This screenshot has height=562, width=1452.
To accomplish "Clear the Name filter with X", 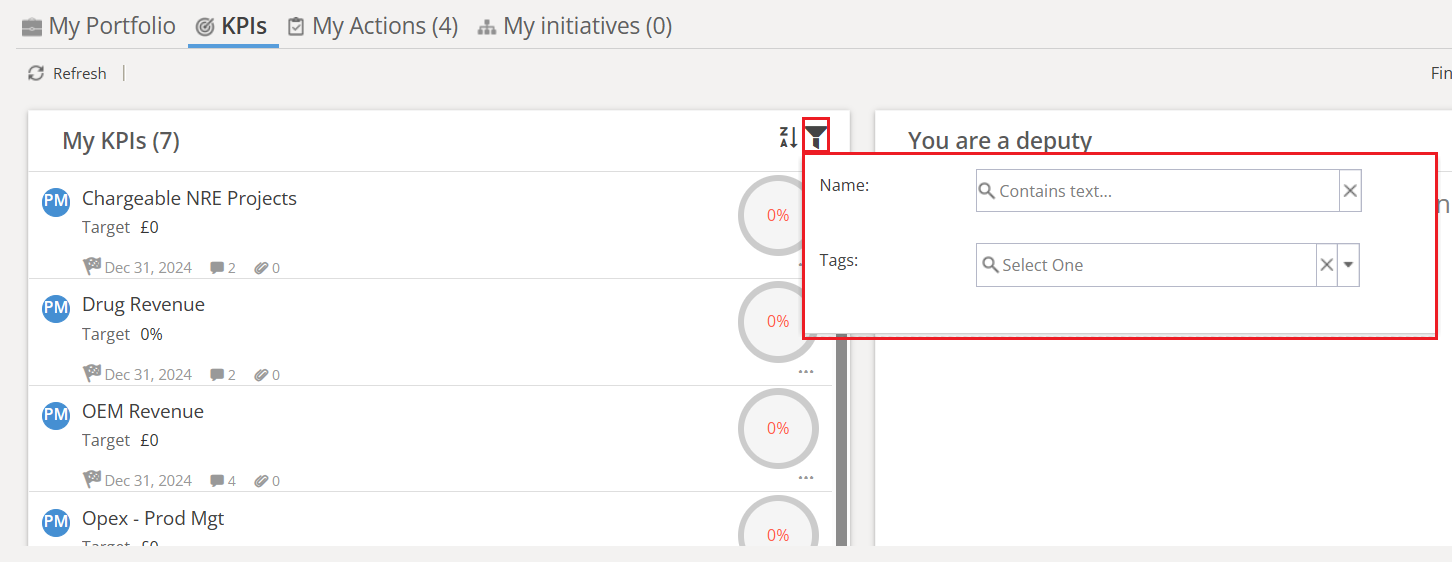I will (1350, 190).
